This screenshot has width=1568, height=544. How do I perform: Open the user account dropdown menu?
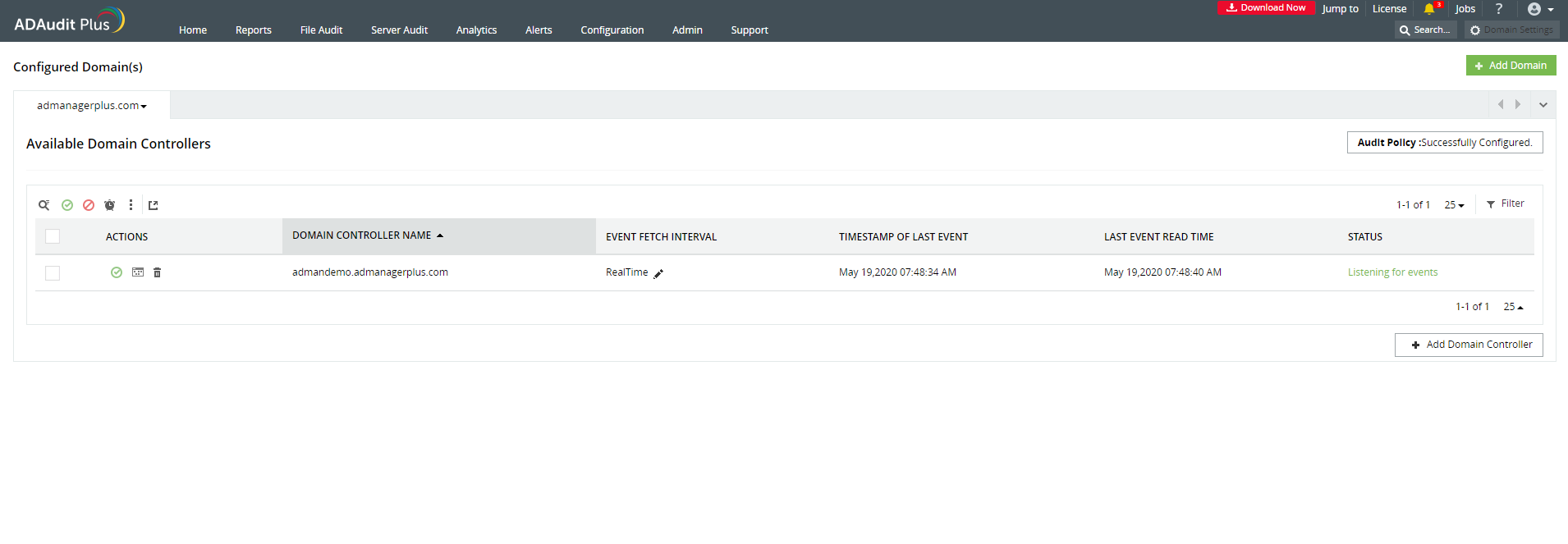click(1540, 9)
